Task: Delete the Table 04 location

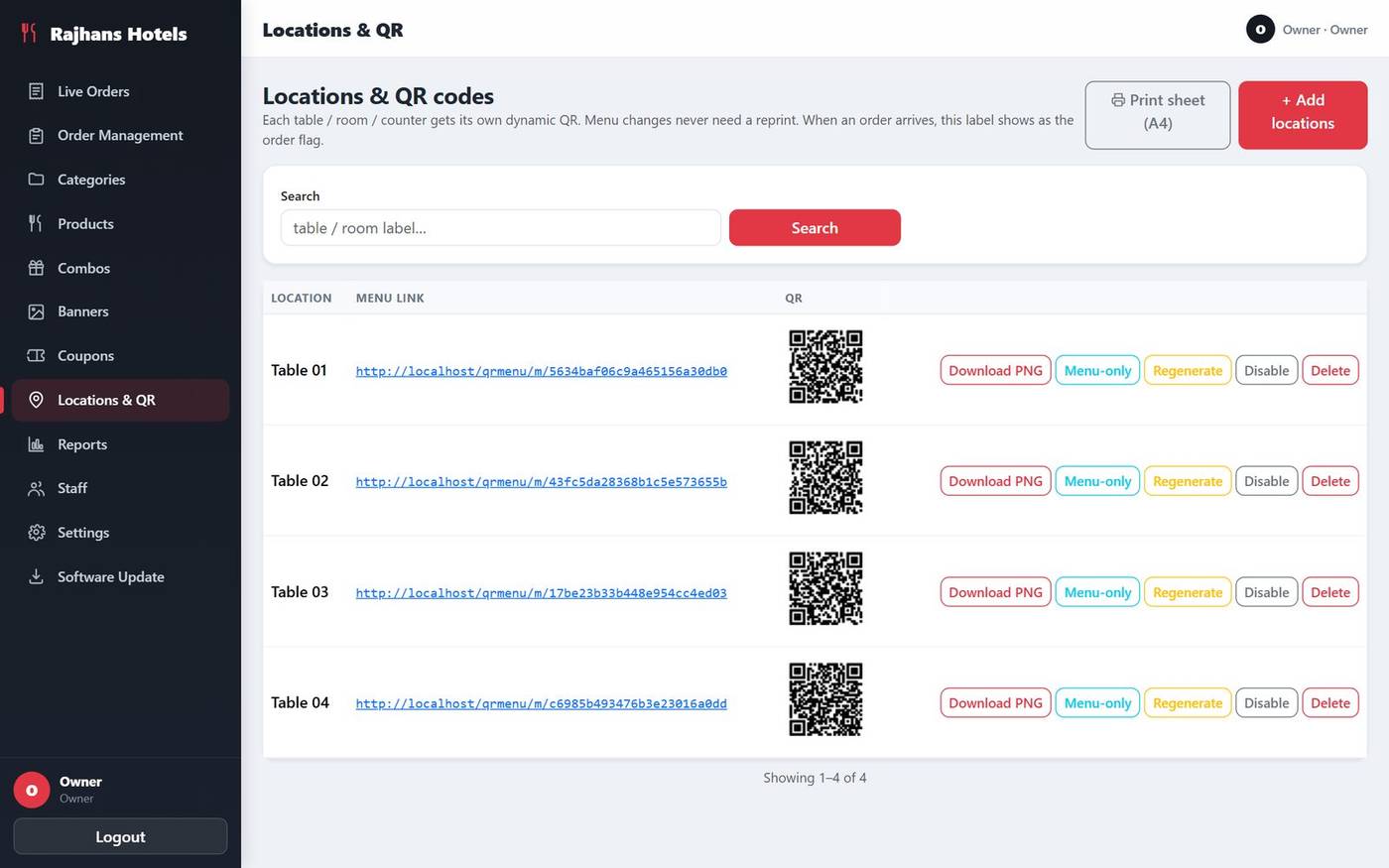Action: (1330, 702)
